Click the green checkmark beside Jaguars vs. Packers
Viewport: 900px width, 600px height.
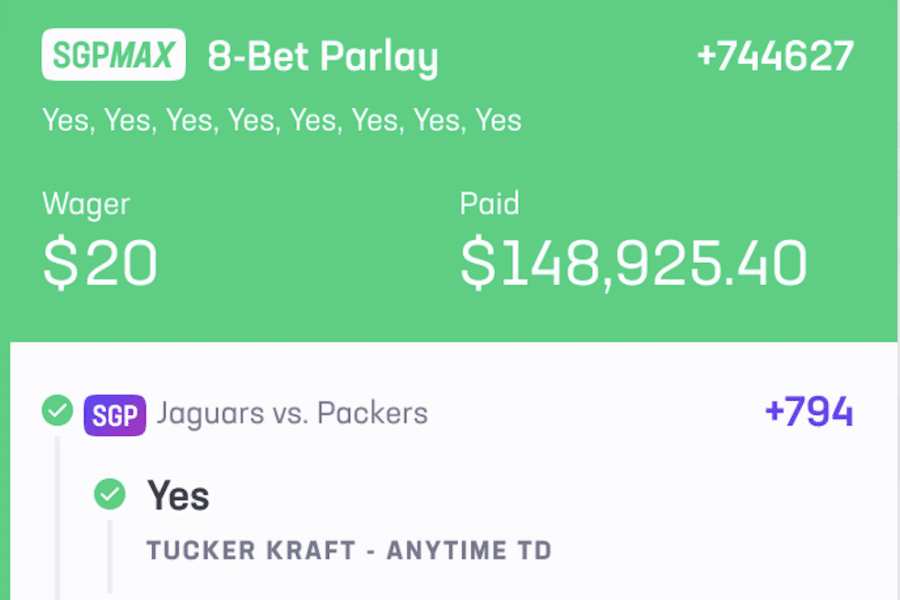tap(57, 409)
